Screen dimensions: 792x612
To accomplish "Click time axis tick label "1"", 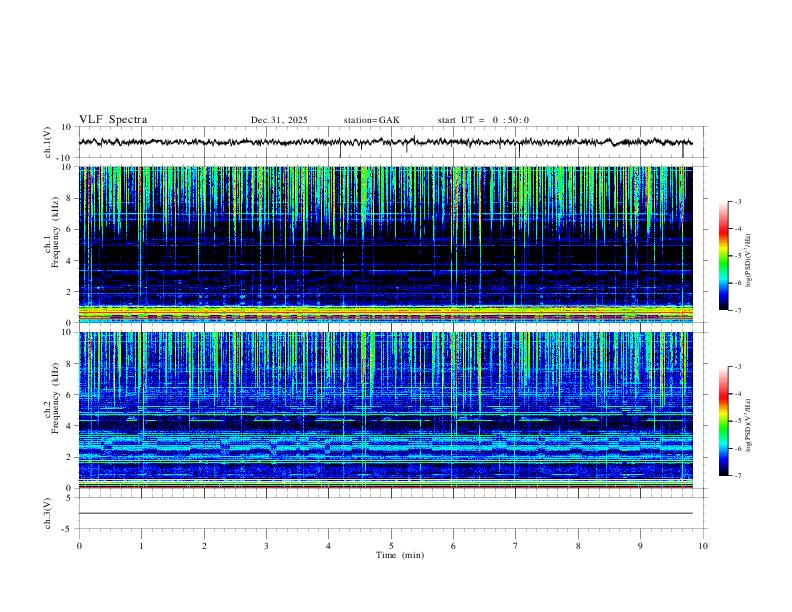I will (141, 546).
